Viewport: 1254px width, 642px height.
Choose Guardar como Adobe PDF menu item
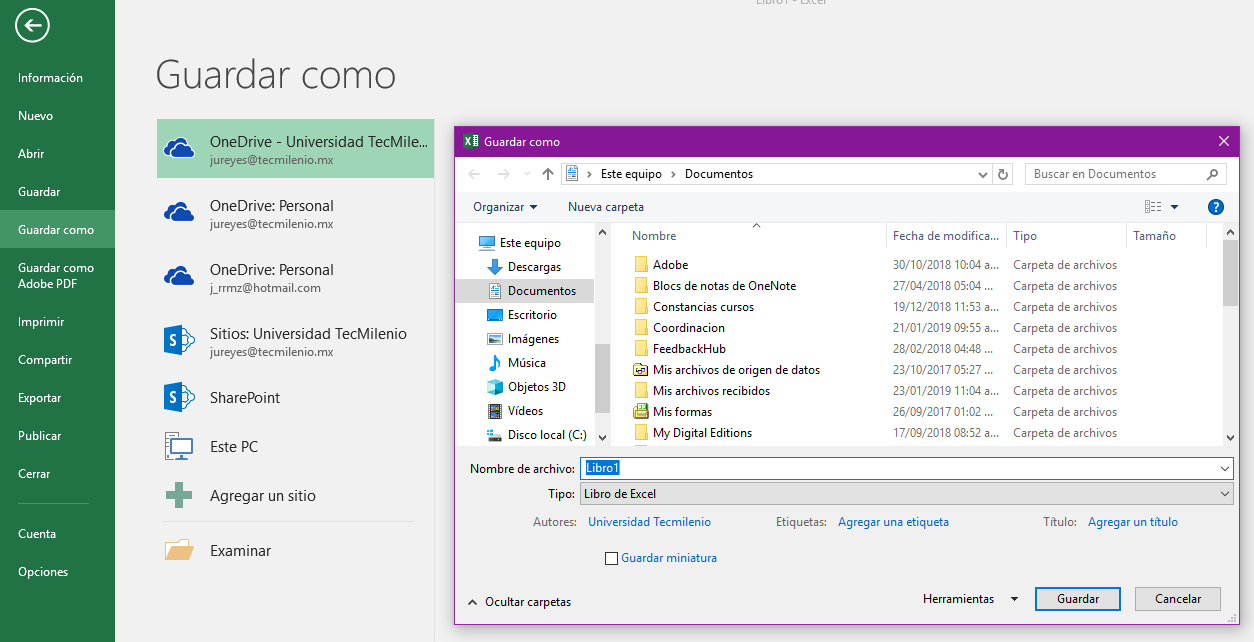tap(56, 276)
